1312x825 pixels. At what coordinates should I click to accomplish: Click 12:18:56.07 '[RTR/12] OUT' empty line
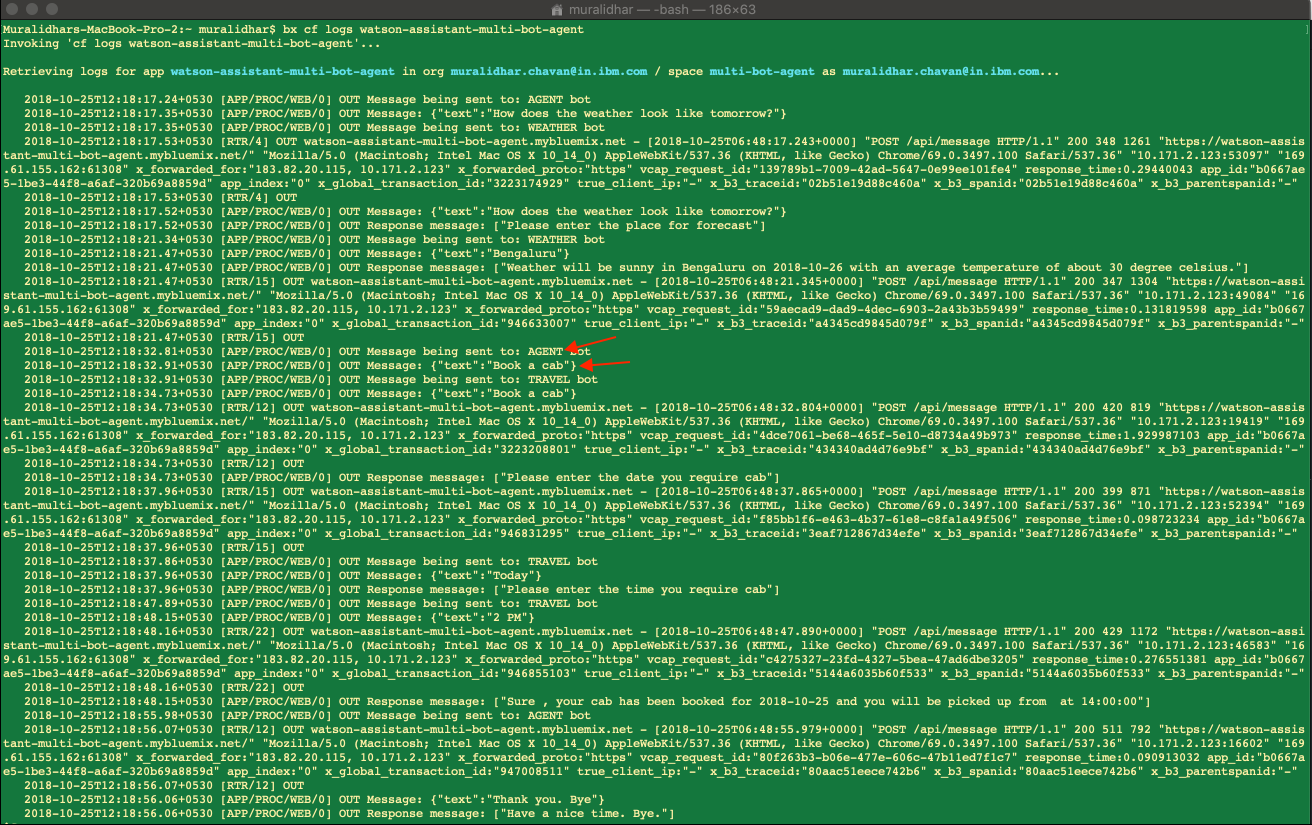(x=164, y=786)
